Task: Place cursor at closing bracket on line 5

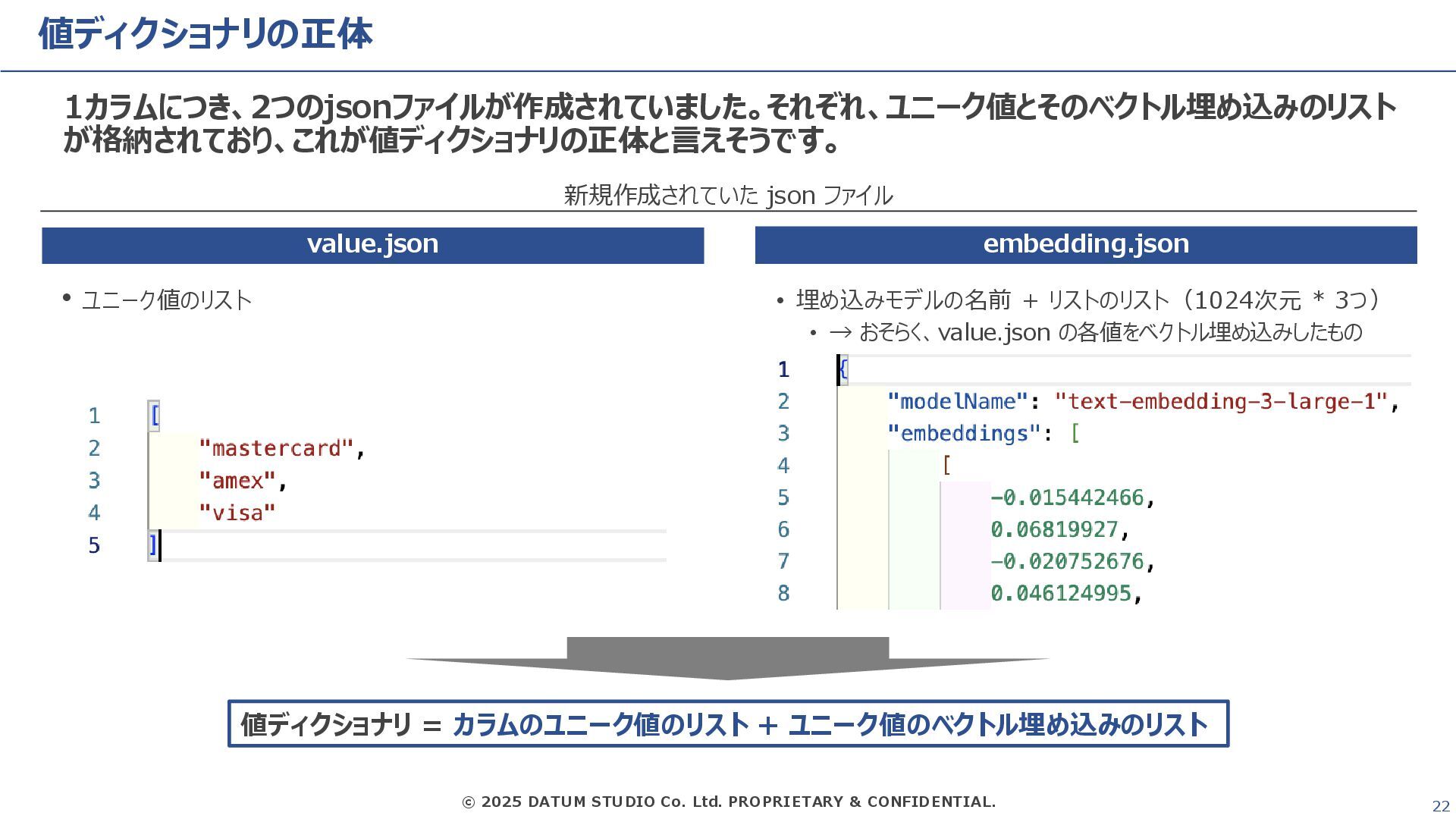Action: click(x=154, y=545)
